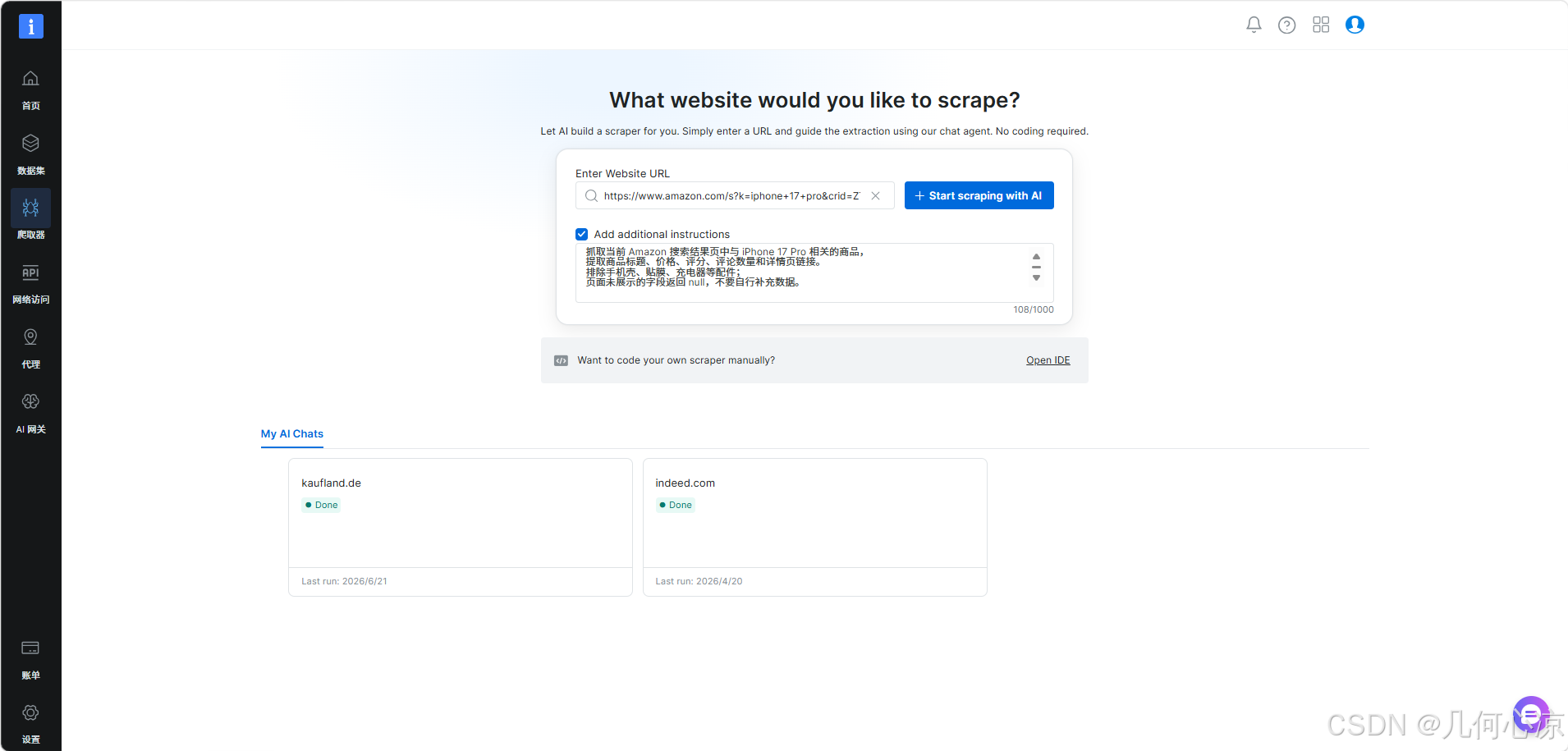Click up arrow of instructions scrollbar
Image resolution: width=1568 pixels, height=751 pixels.
1036,256
